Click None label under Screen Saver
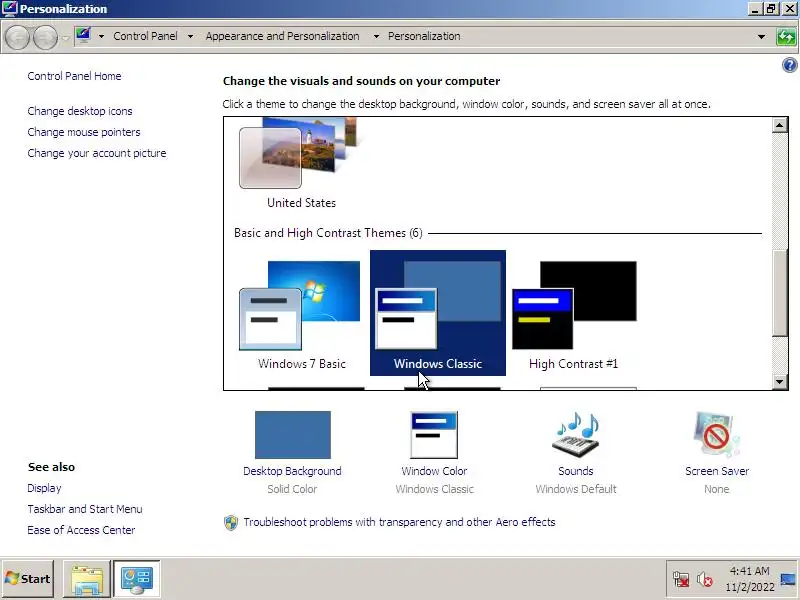The width and height of the screenshot is (800, 600). pyautogui.click(x=717, y=489)
